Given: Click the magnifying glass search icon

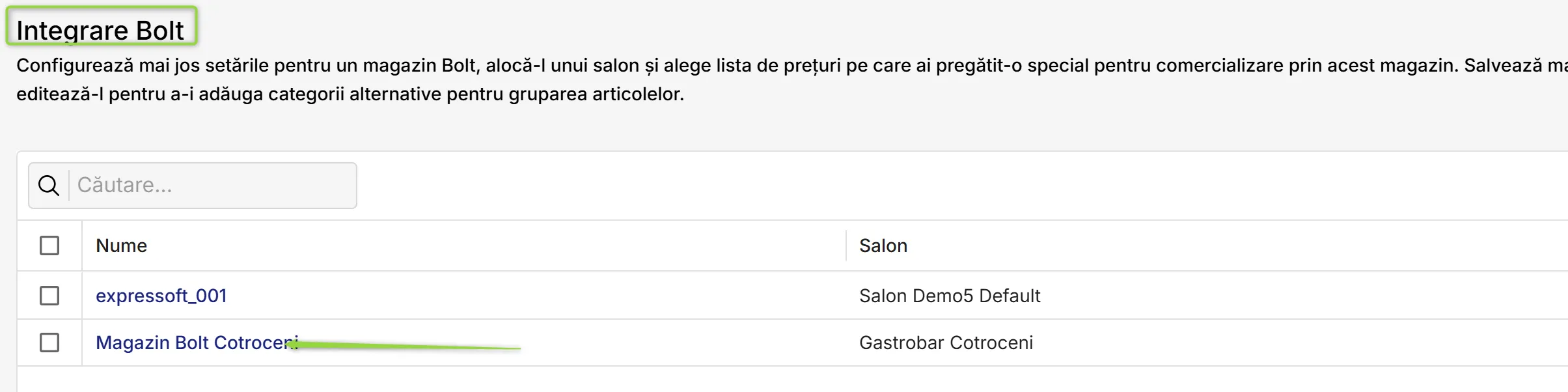Looking at the screenshot, I should [x=49, y=186].
